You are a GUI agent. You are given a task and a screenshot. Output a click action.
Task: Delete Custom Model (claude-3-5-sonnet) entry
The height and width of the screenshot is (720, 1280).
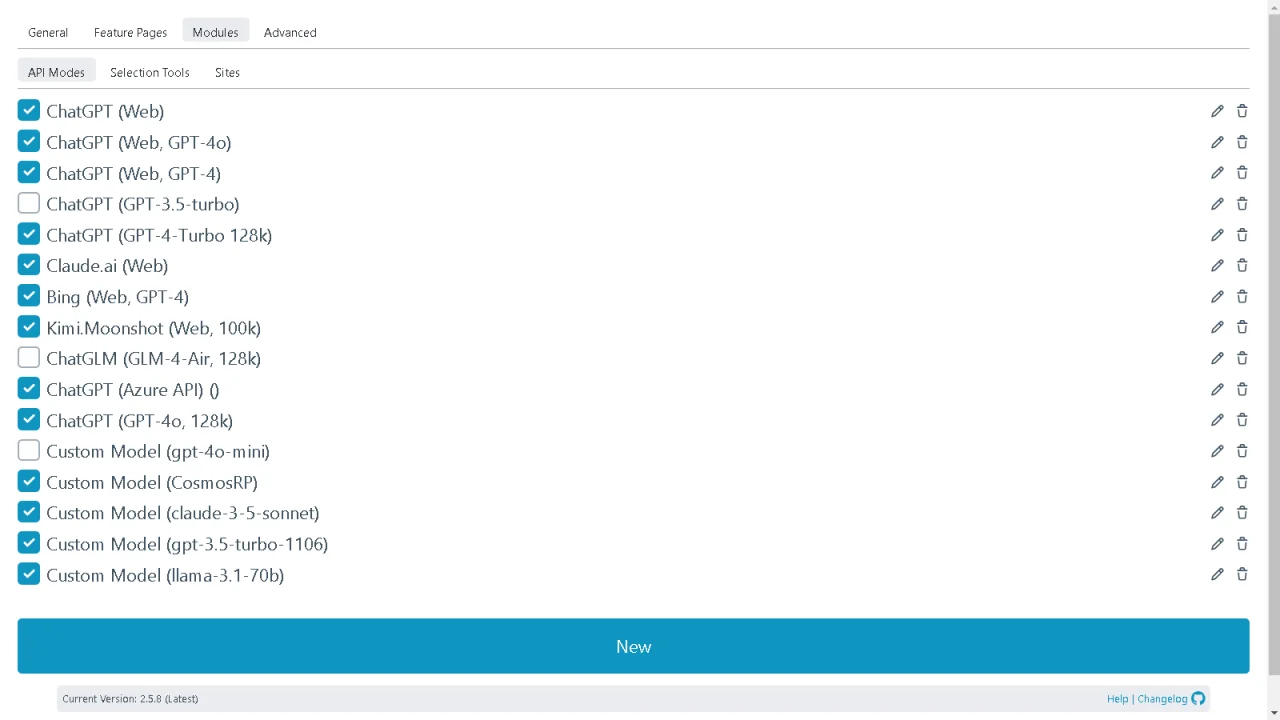(x=1242, y=512)
